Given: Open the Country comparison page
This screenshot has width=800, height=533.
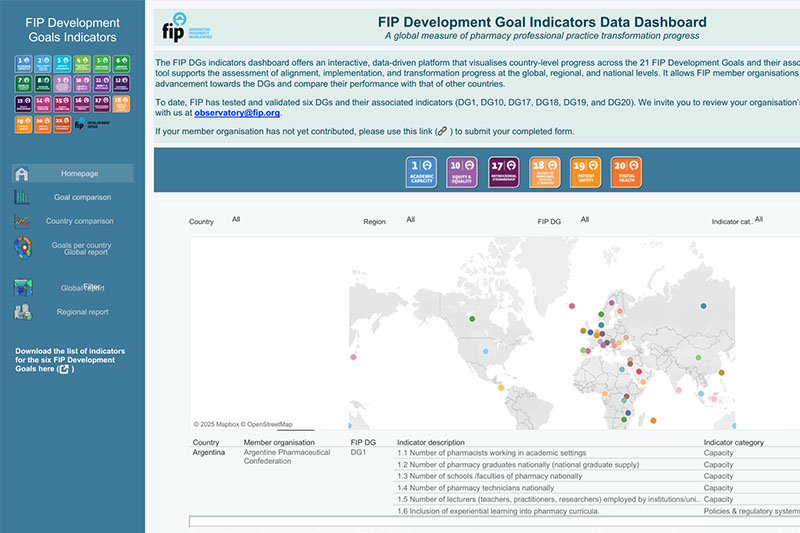Looking at the screenshot, I should (80, 221).
